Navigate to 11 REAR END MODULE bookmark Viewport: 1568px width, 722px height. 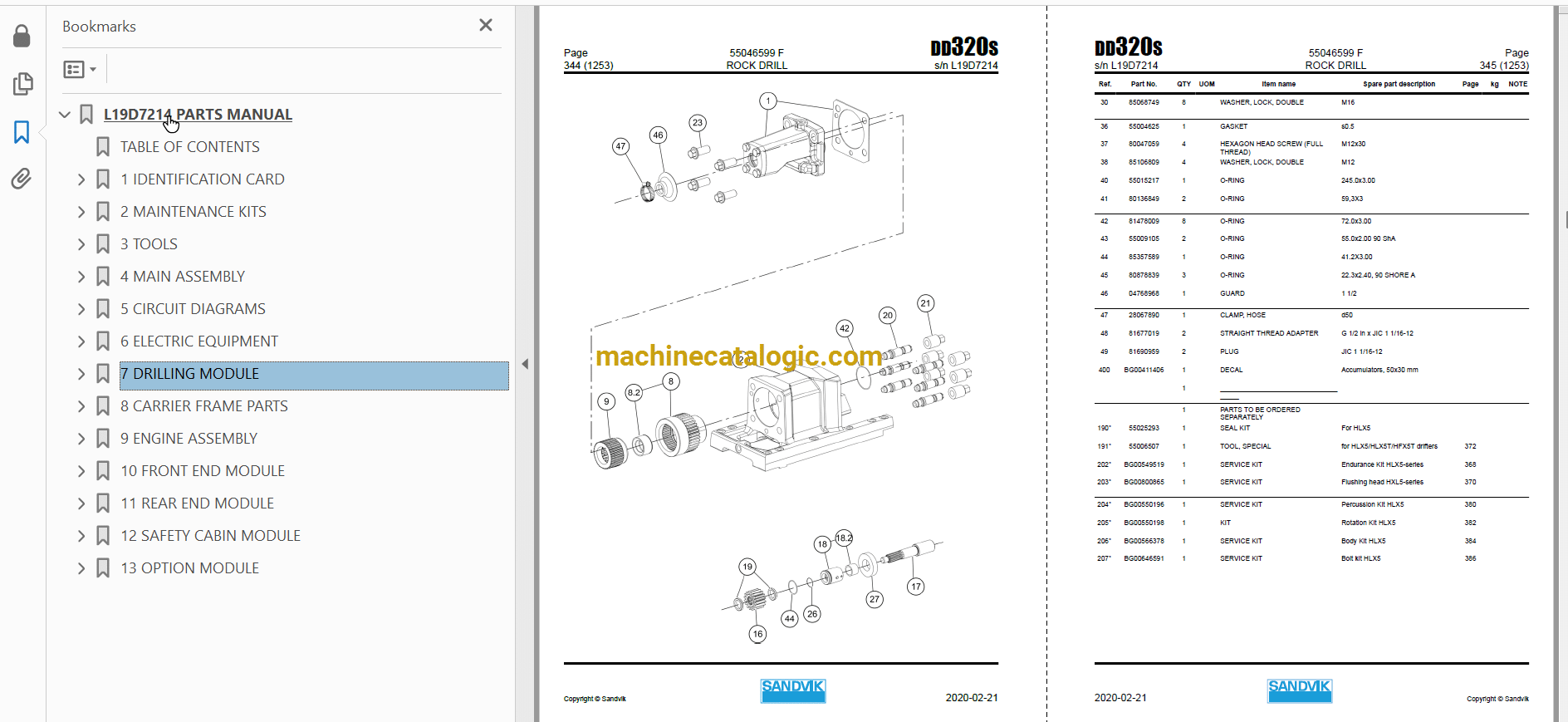pyautogui.click(x=198, y=503)
